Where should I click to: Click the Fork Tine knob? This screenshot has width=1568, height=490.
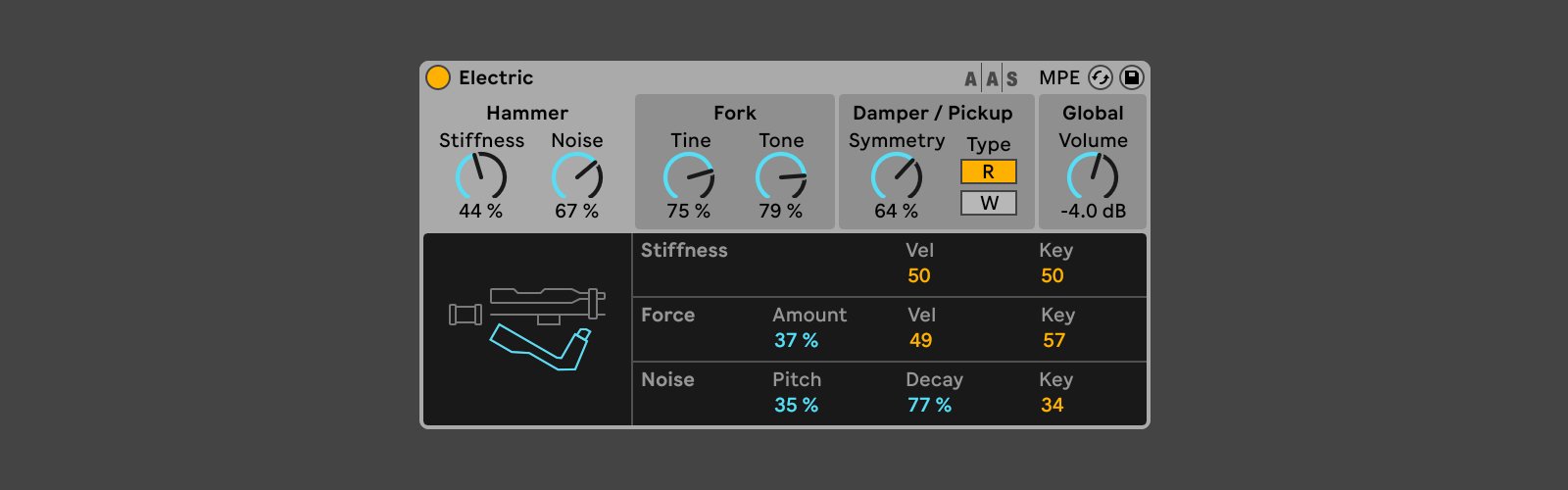[689, 177]
